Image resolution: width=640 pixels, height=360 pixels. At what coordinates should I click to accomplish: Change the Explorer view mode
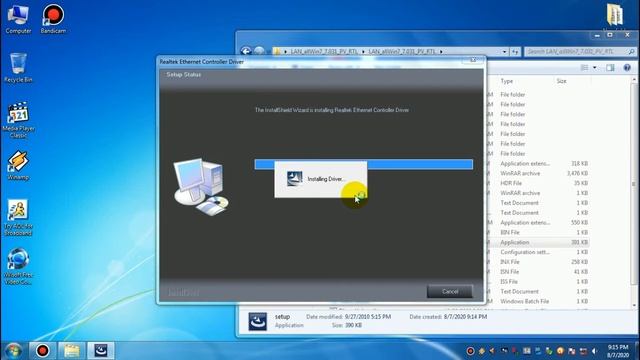tap(584, 68)
